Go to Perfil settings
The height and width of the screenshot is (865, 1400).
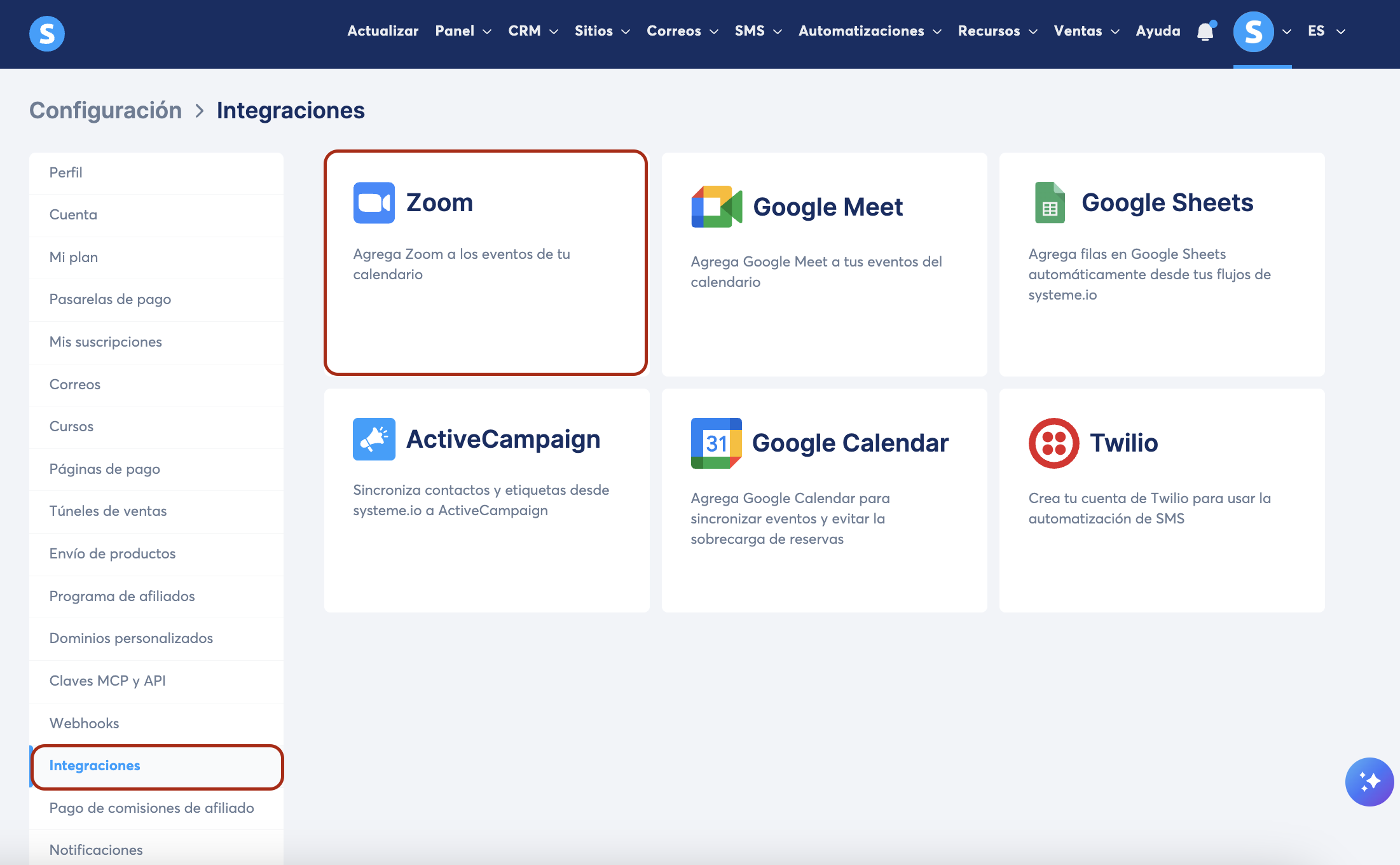click(156, 173)
